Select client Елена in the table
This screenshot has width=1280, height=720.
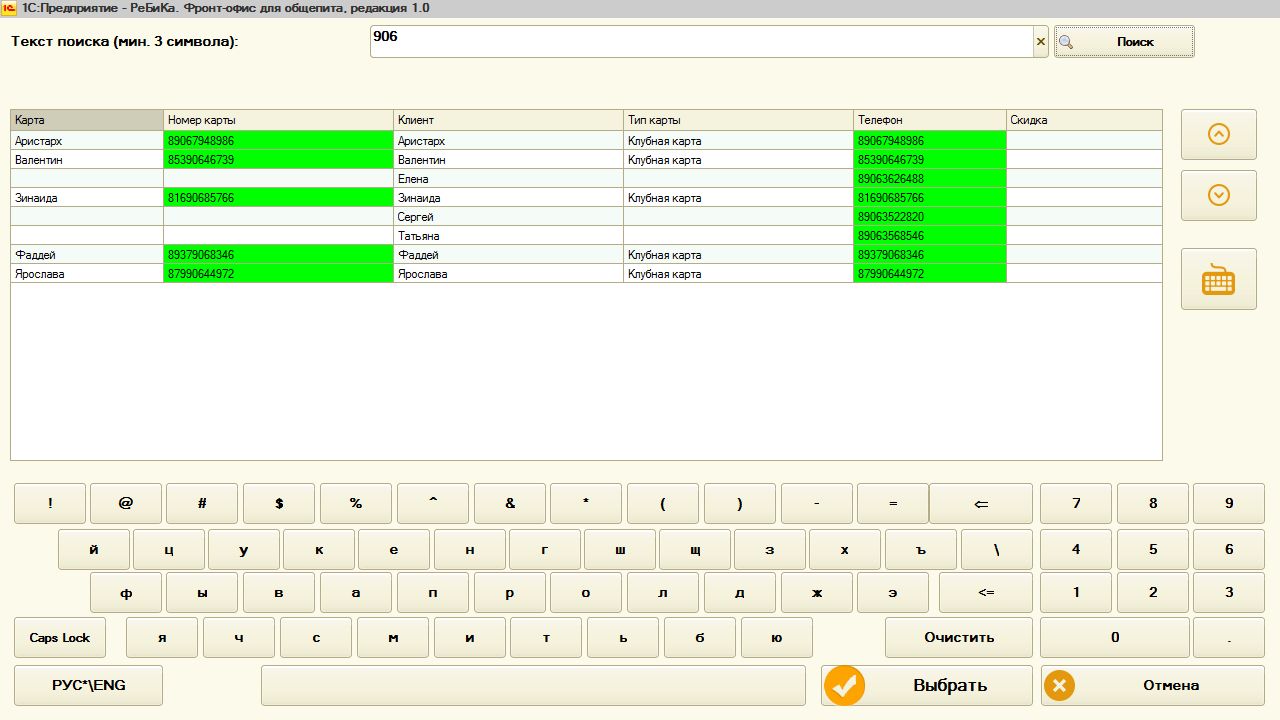point(508,179)
